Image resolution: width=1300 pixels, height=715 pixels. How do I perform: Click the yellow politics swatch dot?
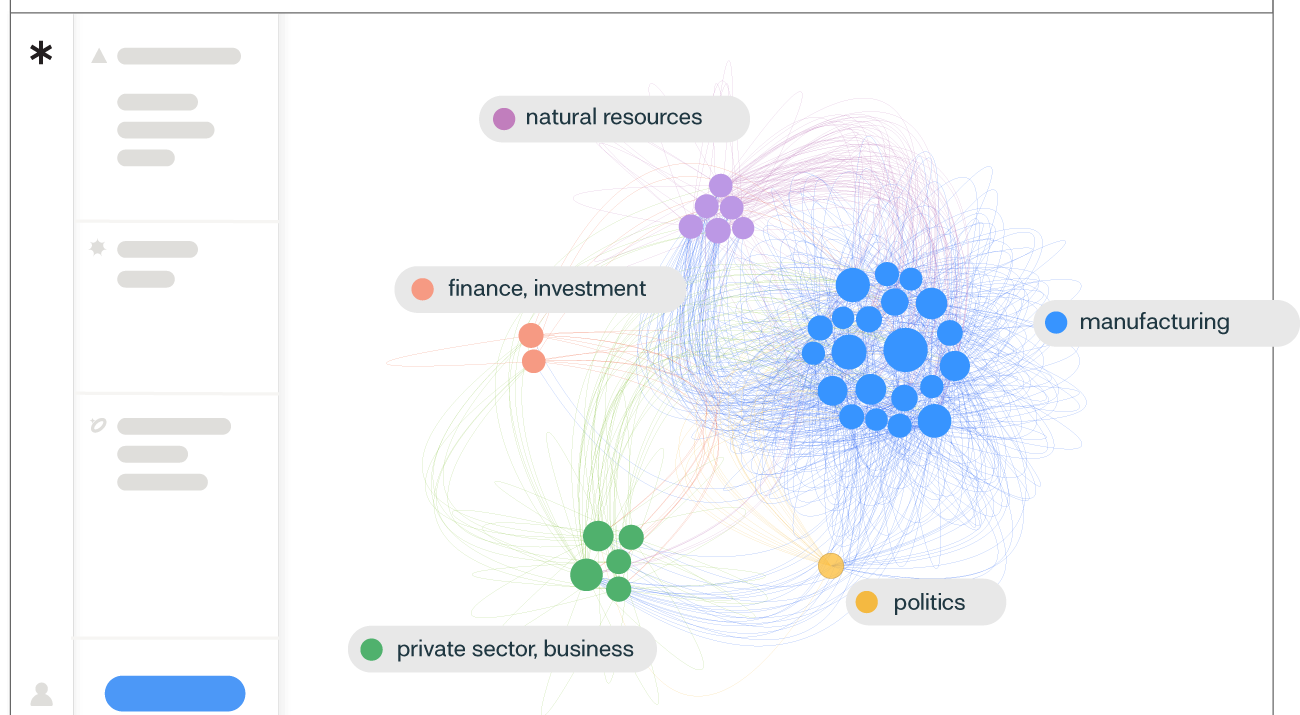(x=867, y=602)
